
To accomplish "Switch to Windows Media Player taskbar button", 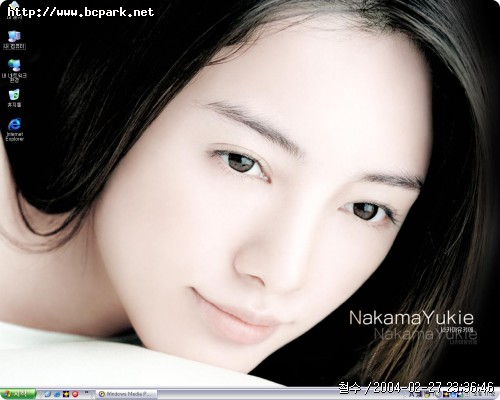I will (127, 394).
